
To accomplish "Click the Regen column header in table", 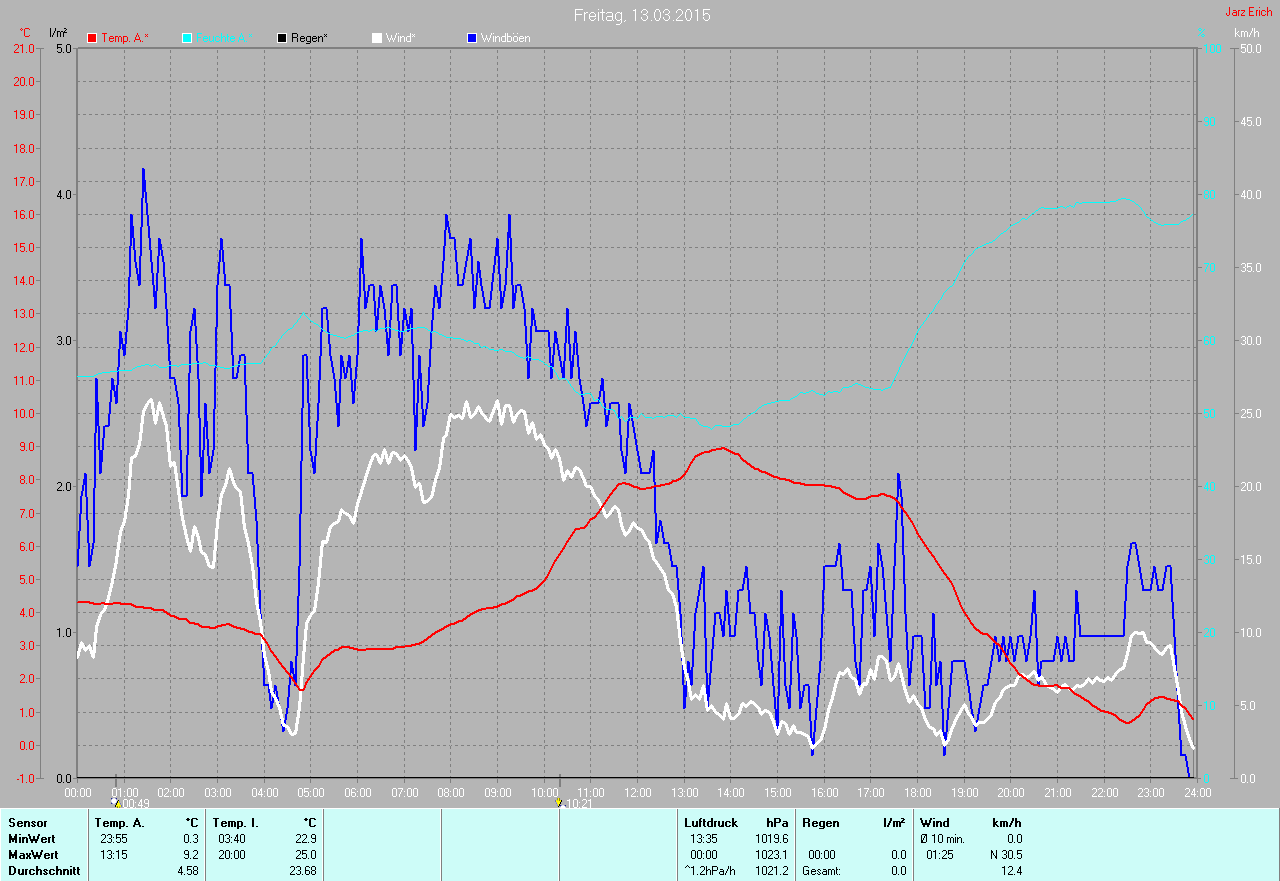I will [821, 822].
